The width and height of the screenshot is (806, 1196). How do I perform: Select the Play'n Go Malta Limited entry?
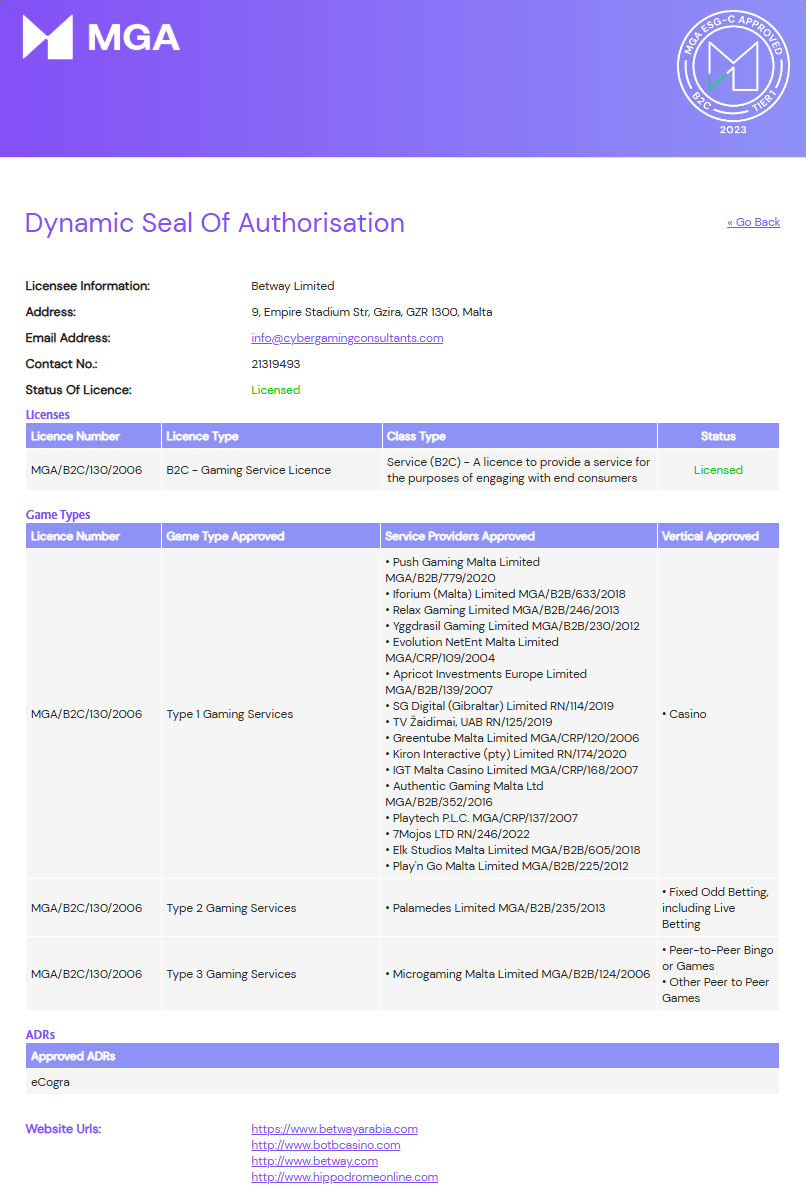(507, 866)
